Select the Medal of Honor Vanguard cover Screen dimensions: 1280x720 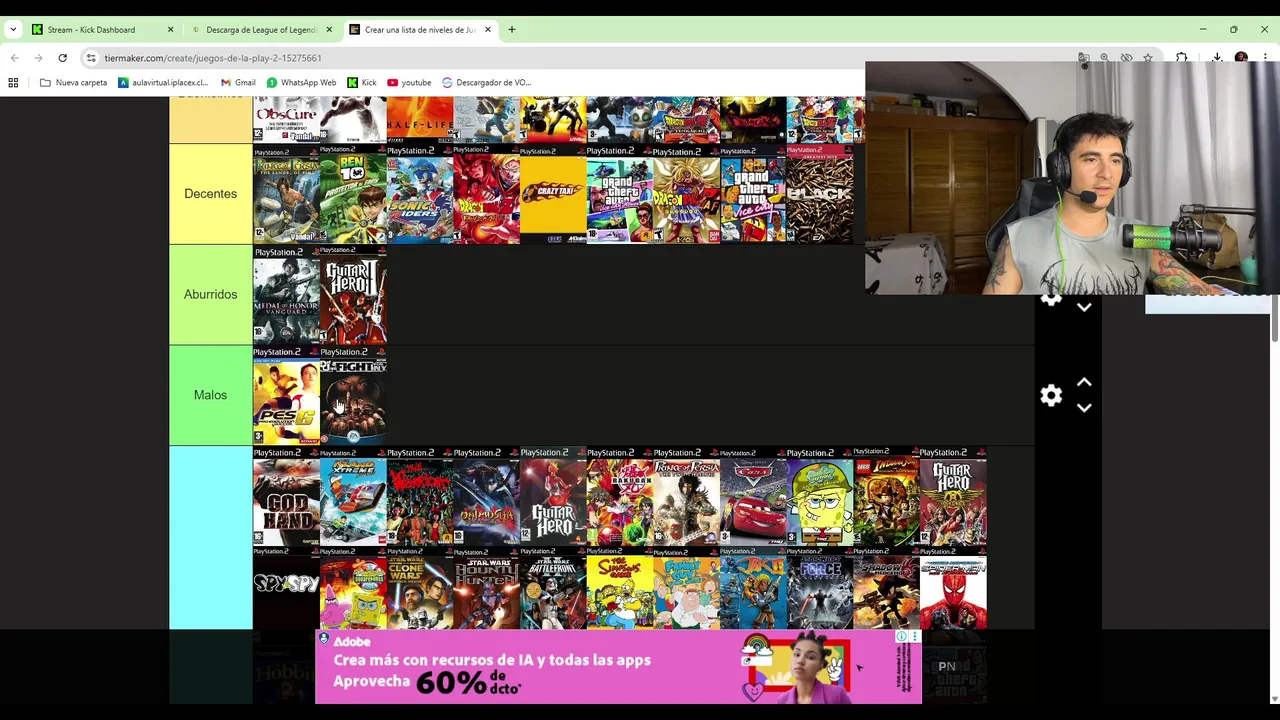(x=286, y=295)
